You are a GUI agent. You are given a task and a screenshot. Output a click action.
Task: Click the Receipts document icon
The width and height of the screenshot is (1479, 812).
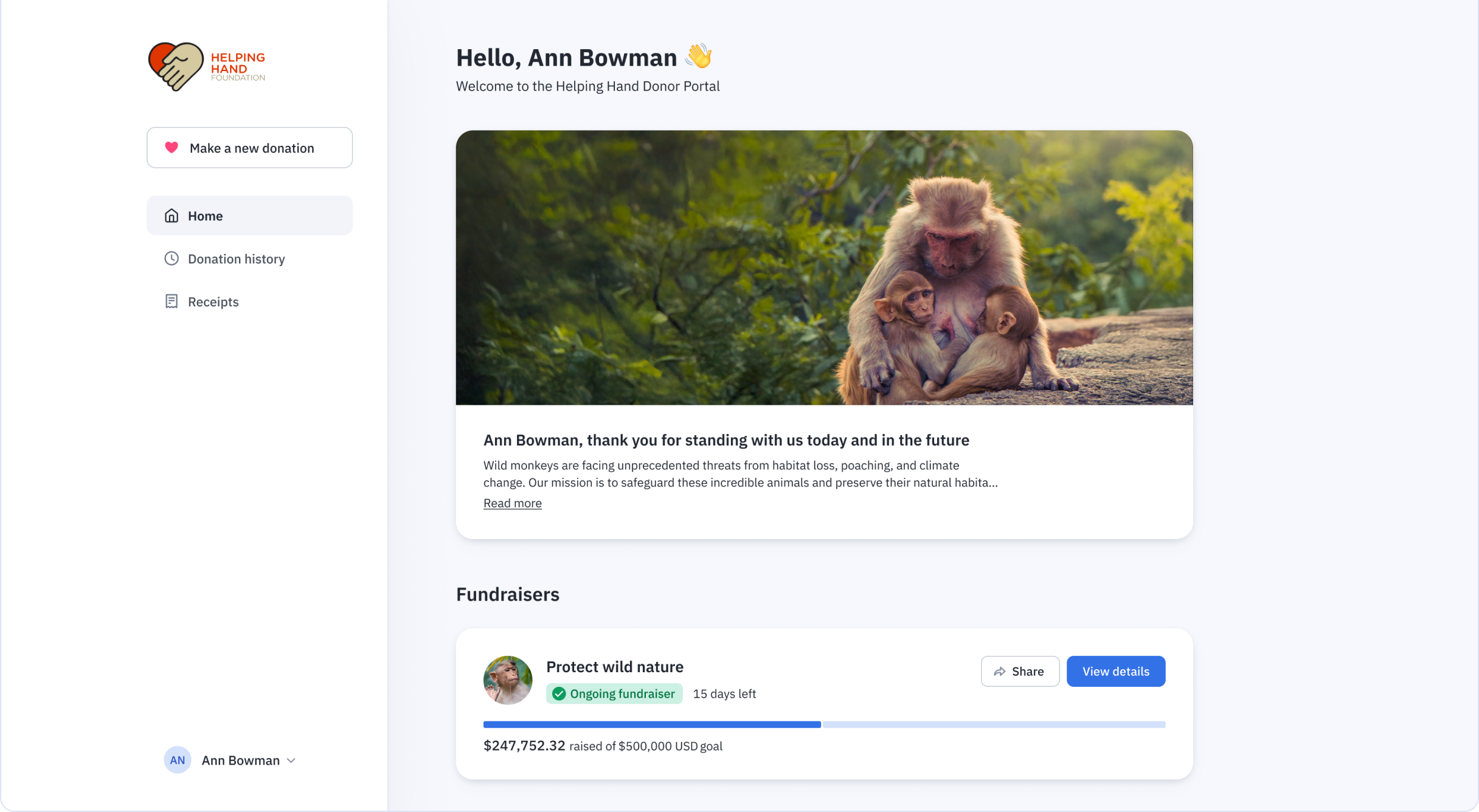pos(171,301)
